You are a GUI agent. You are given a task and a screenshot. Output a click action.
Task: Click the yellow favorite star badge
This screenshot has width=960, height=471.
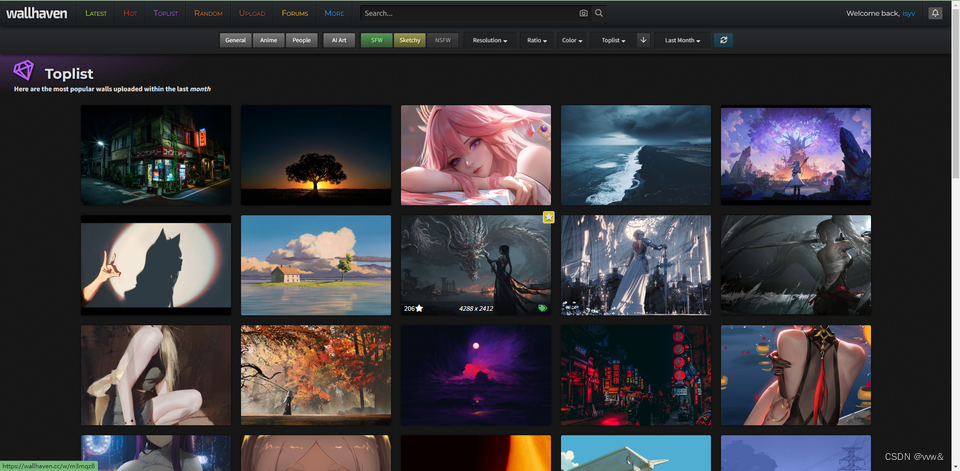[549, 217]
